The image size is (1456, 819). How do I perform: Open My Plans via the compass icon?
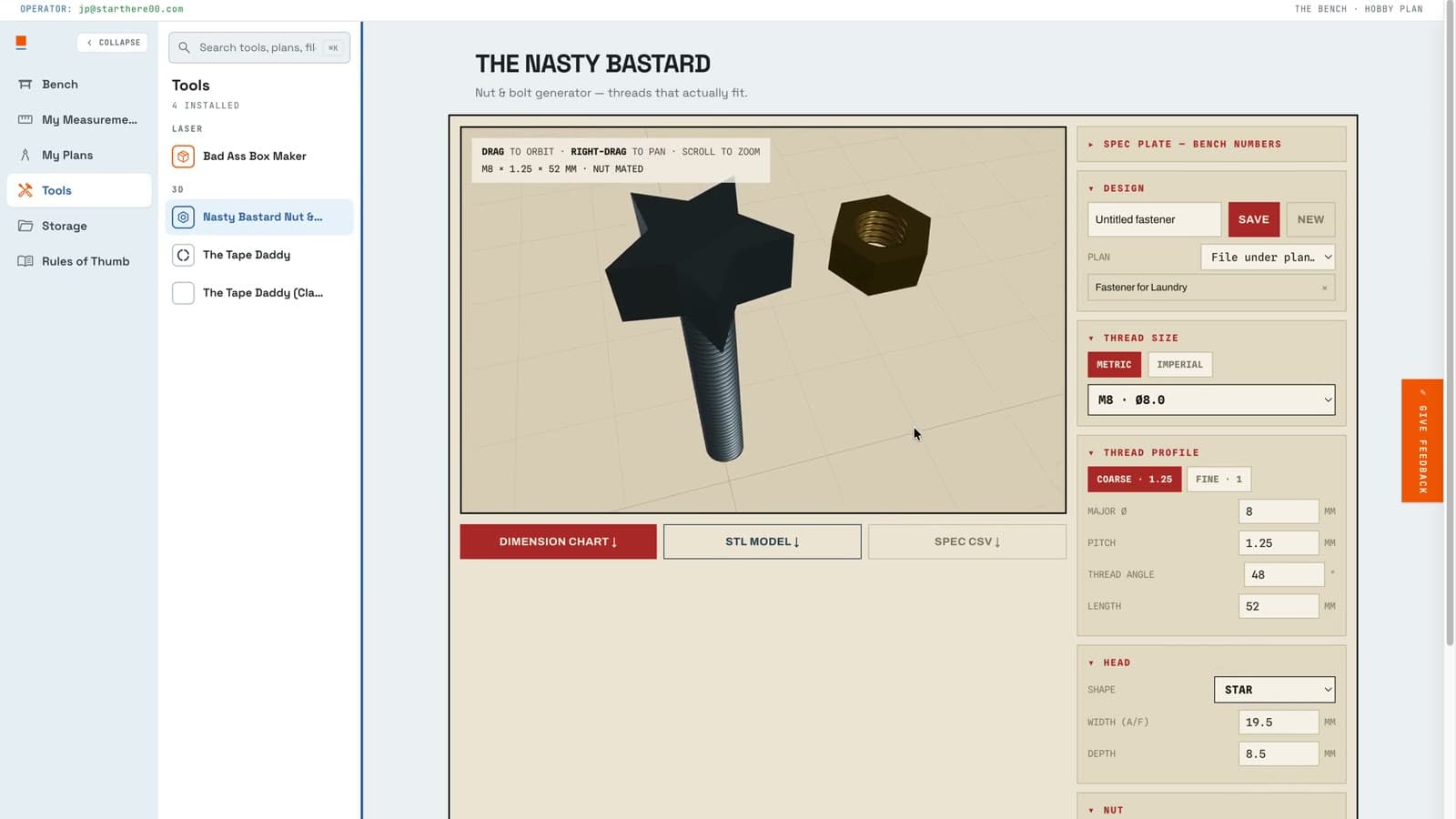25,155
